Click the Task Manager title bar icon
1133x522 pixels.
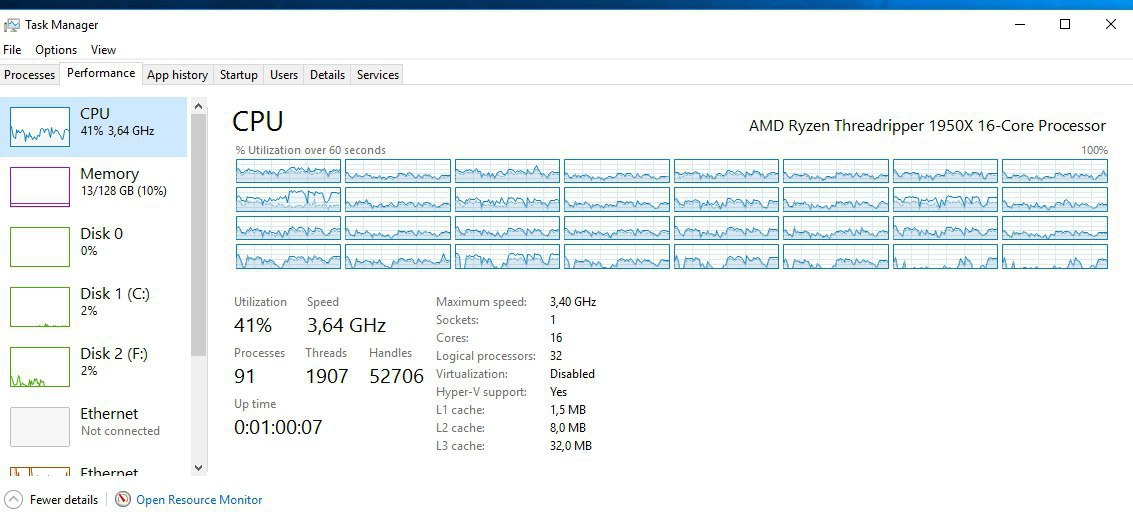[12, 25]
